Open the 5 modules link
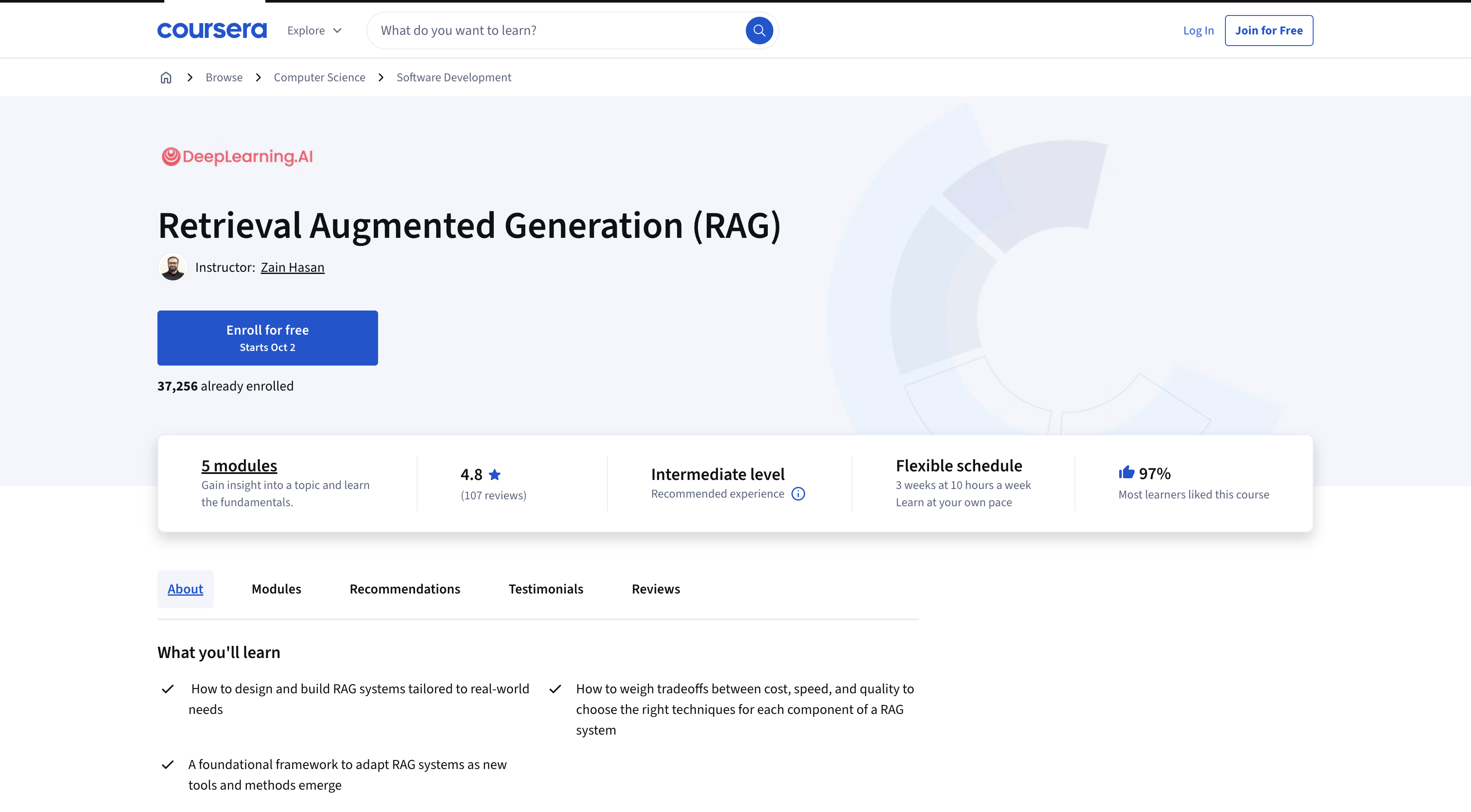Screen dimensions: 1471x812 [239, 466]
